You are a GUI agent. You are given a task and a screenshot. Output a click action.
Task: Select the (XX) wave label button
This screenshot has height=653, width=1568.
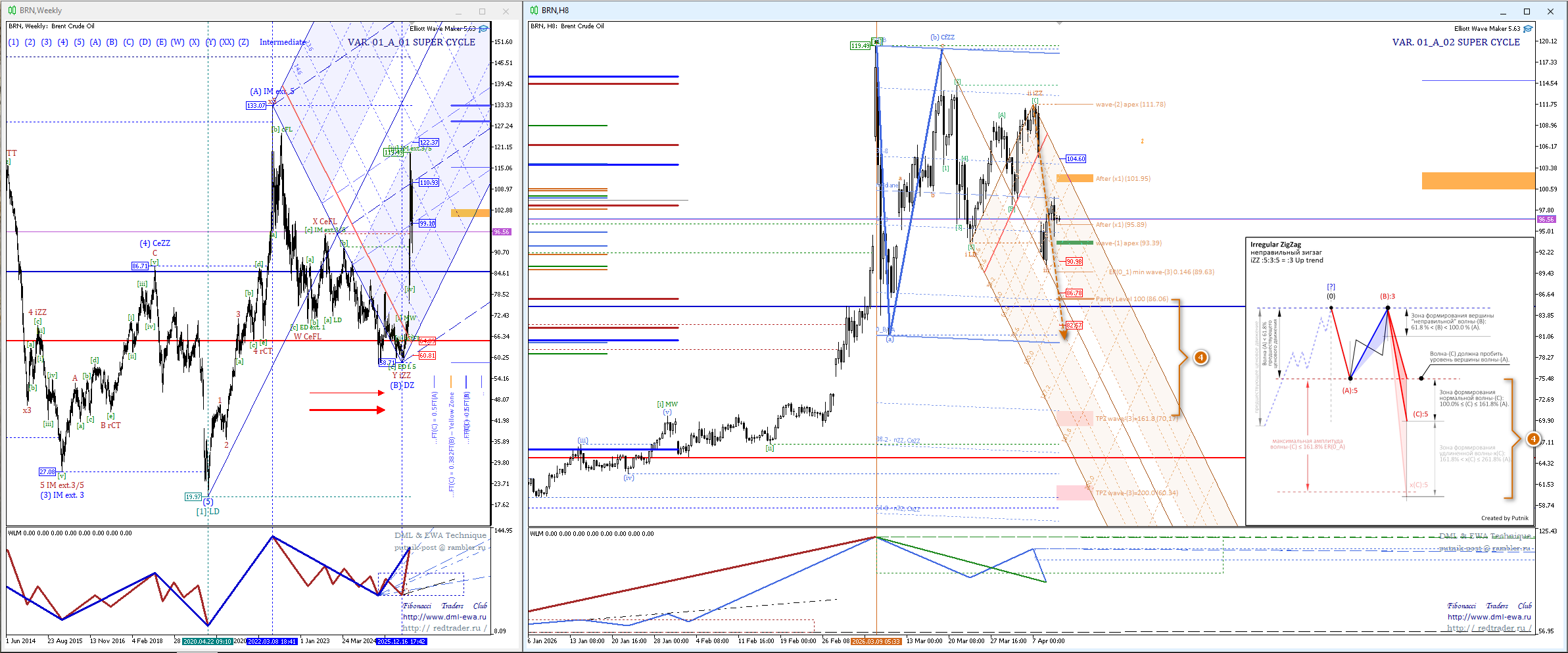[x=227, y=42]
